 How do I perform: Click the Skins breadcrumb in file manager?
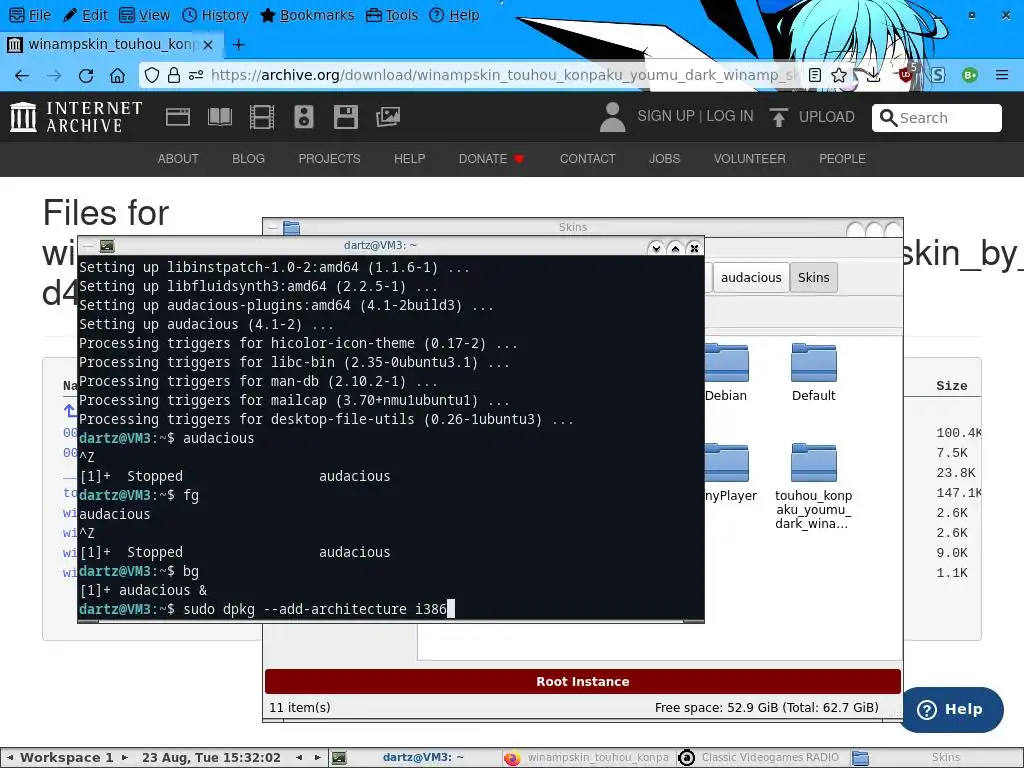[x=814, y=278]
